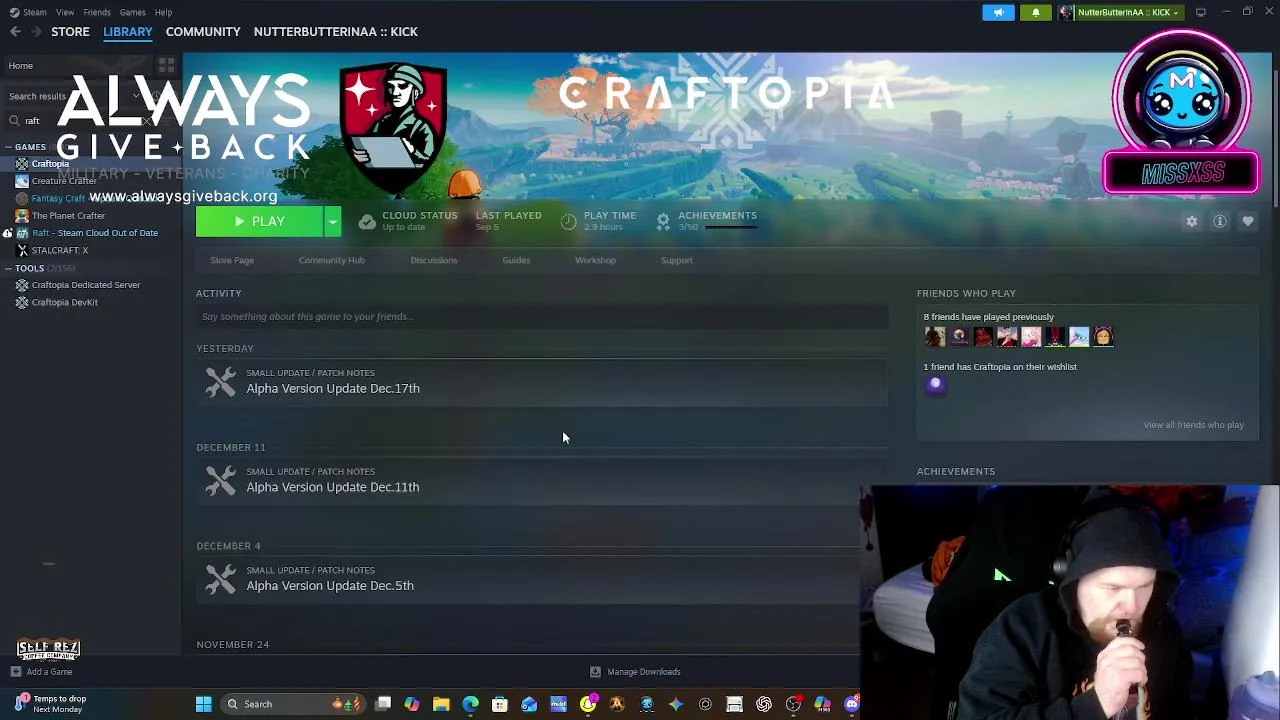Click the green PLAY button

[259, 221]
